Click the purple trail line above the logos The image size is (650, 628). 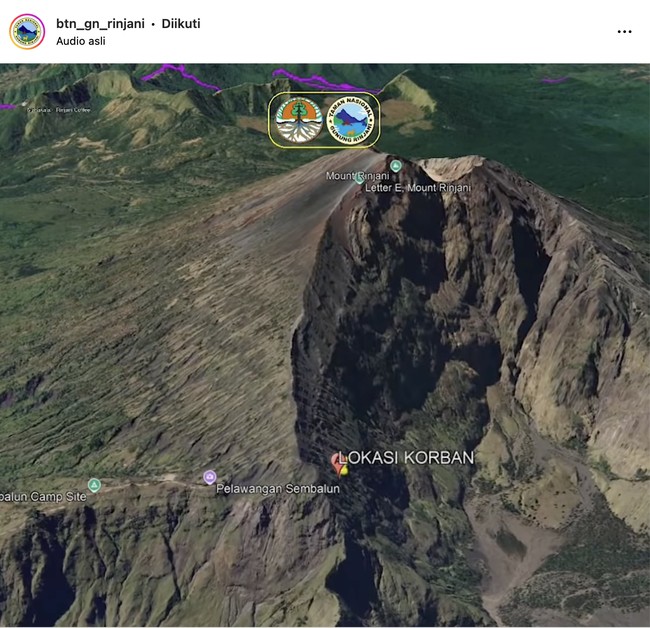[180, 72]
